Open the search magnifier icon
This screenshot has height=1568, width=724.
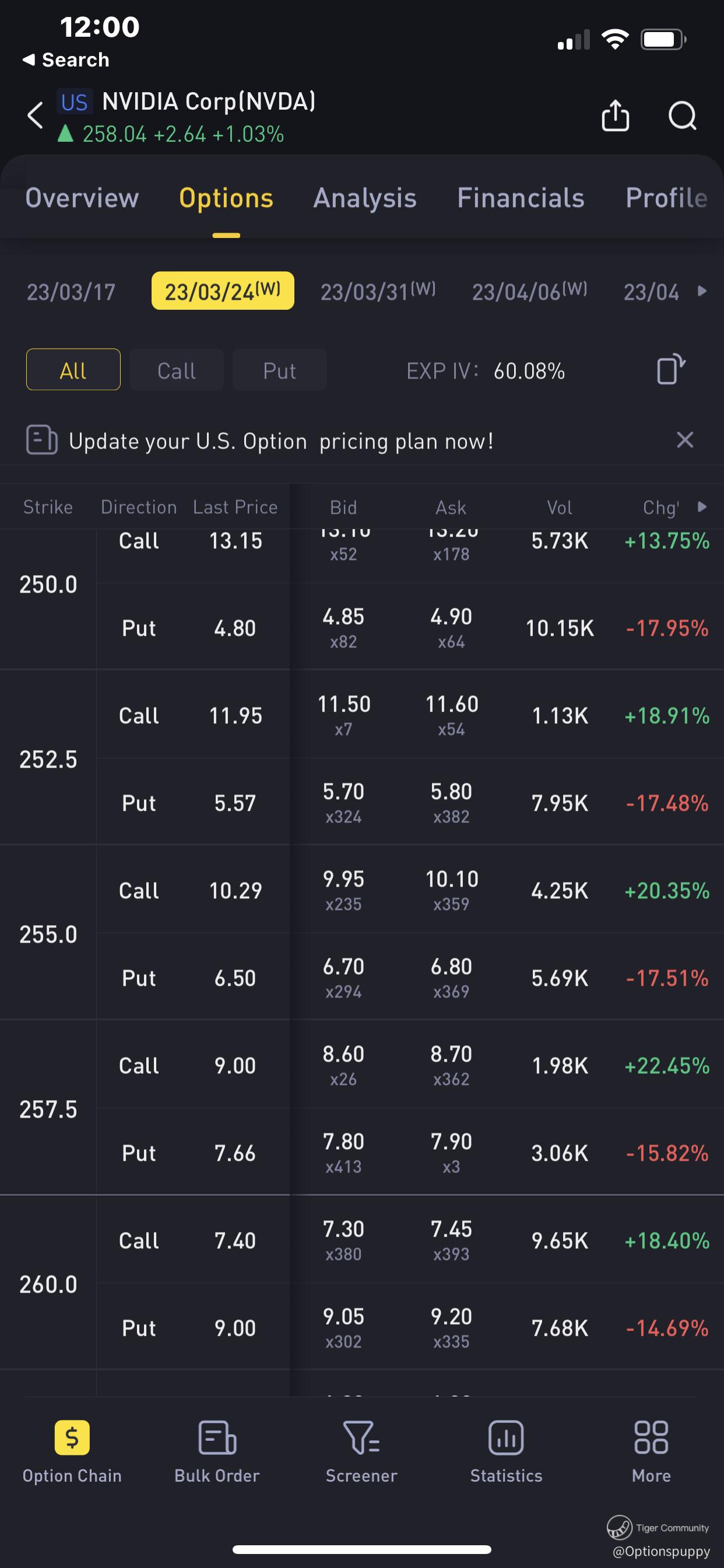[682, 116]
